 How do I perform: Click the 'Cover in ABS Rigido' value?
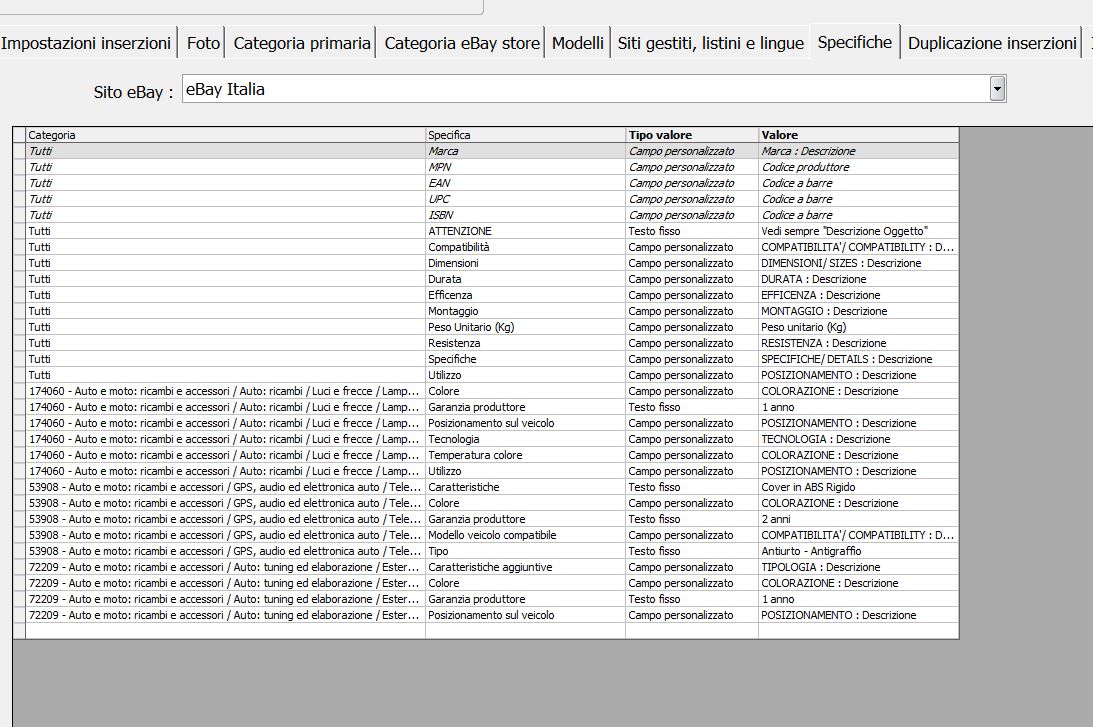859,488
